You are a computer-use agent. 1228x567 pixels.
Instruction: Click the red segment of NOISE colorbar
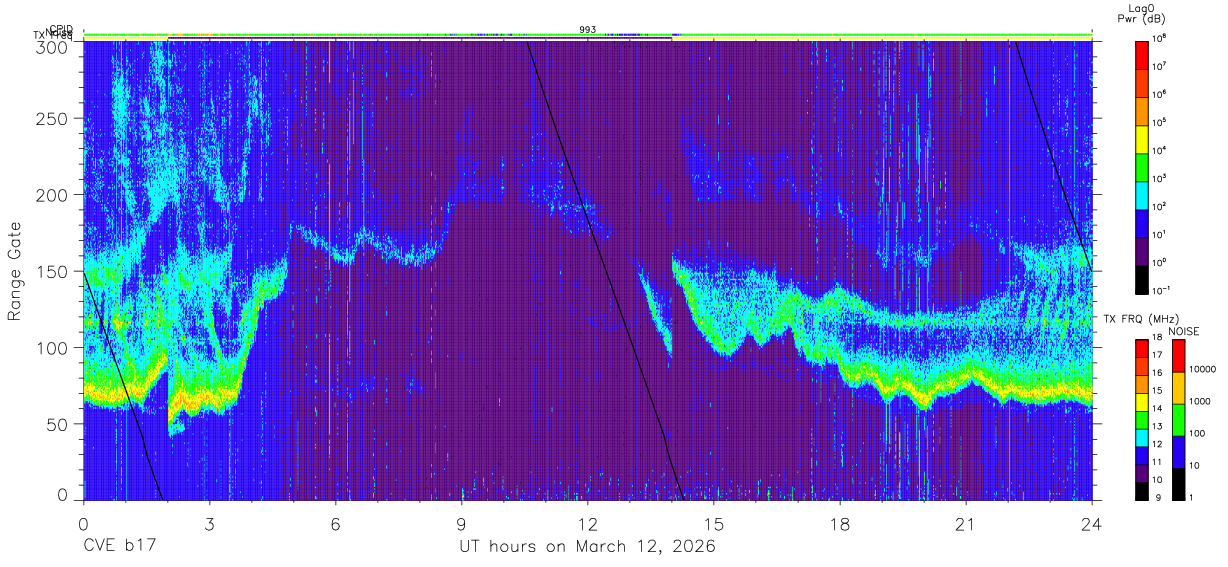(x=1178, y=354)
